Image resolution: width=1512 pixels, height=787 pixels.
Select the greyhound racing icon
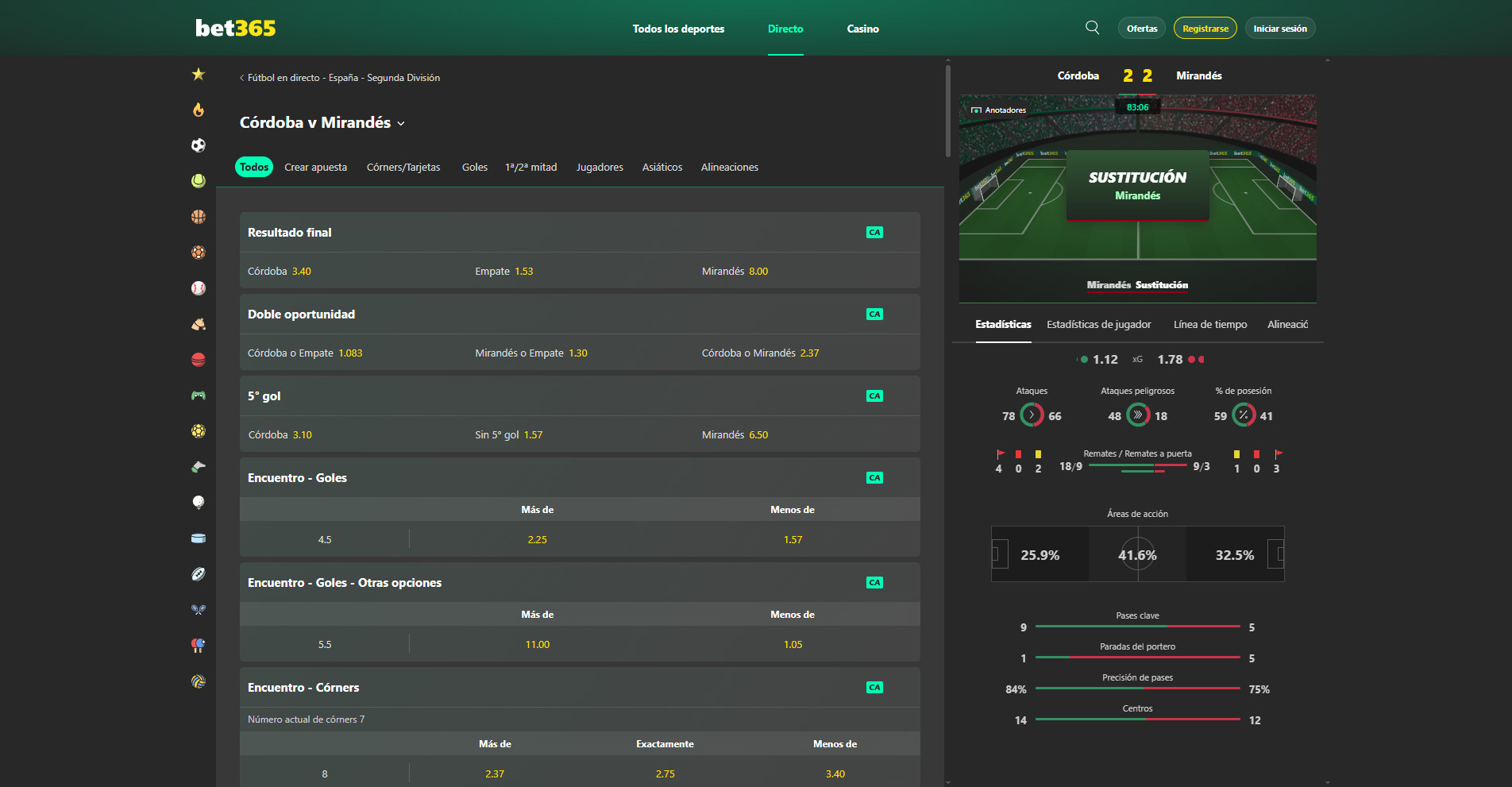coord(199,467)
